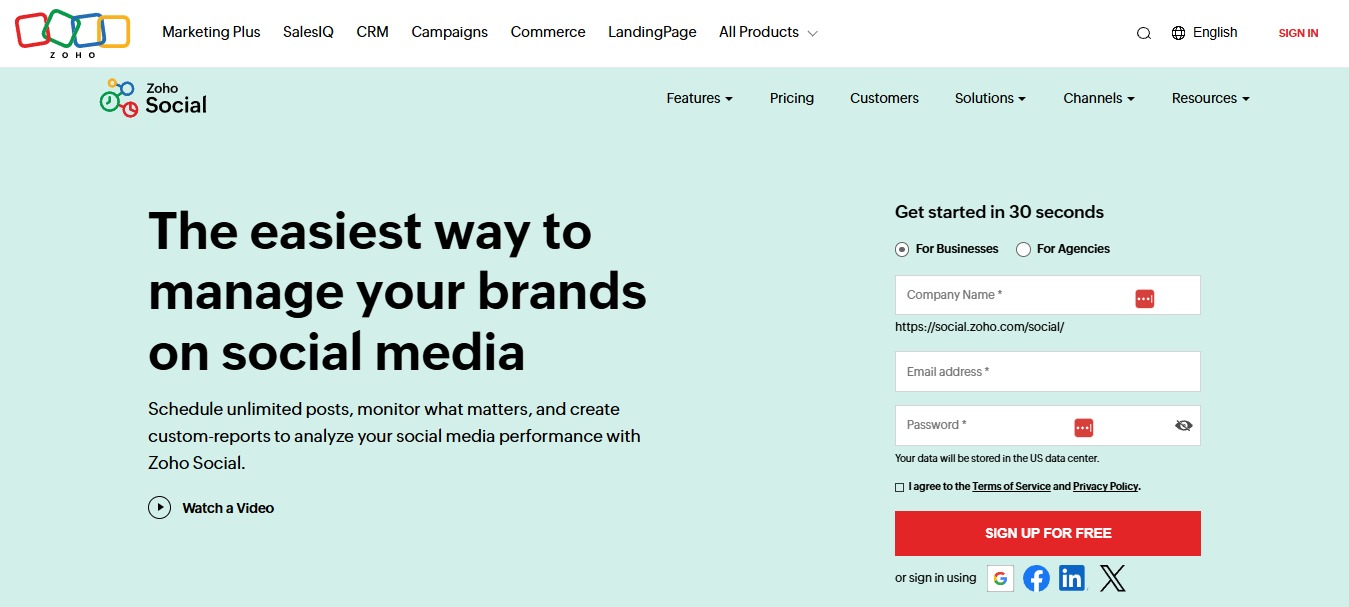
Task: Open the Features dropdown menu
Action: pyautogui.click(x=699, y=98)
